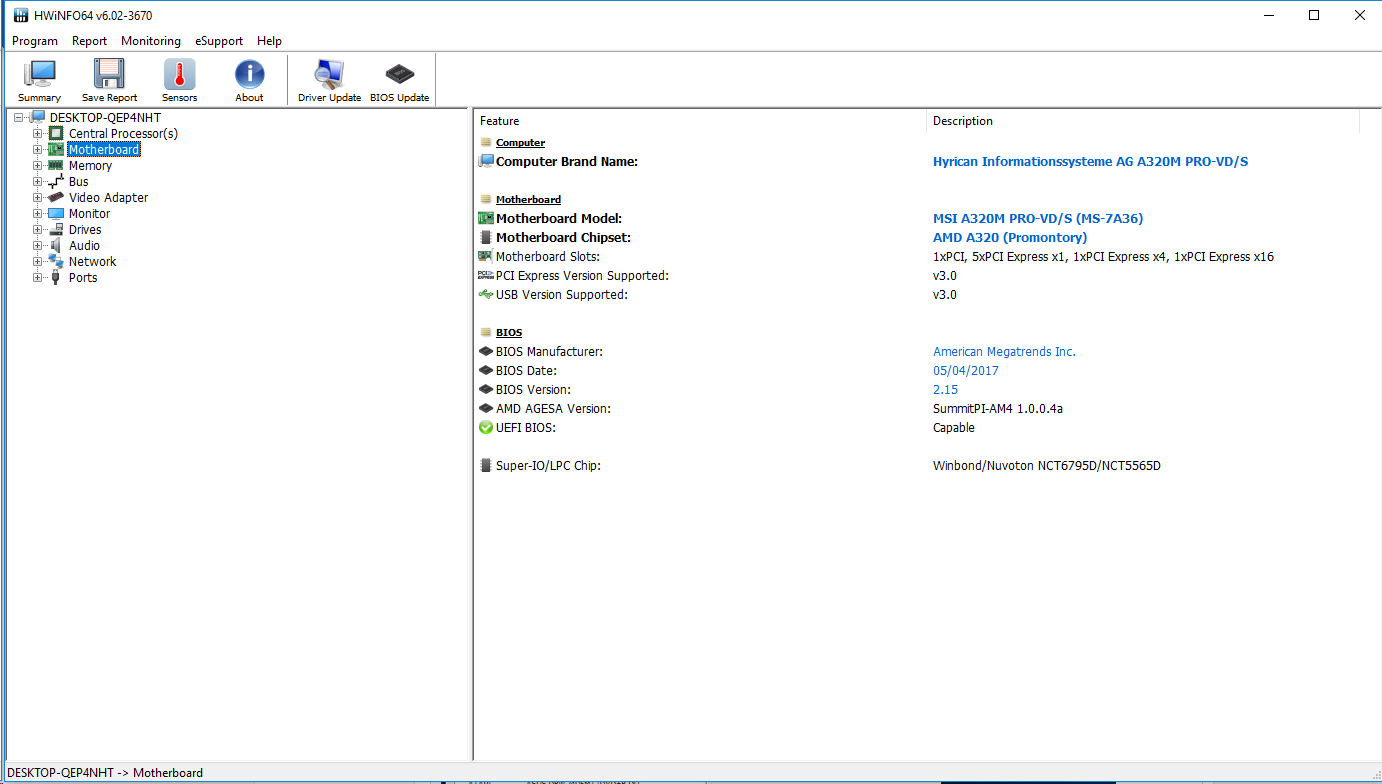Screen dimensions: 1382x784
Task: Collapse the DESKTOP-QEP4NHT root node
Action: coord(19,118)
